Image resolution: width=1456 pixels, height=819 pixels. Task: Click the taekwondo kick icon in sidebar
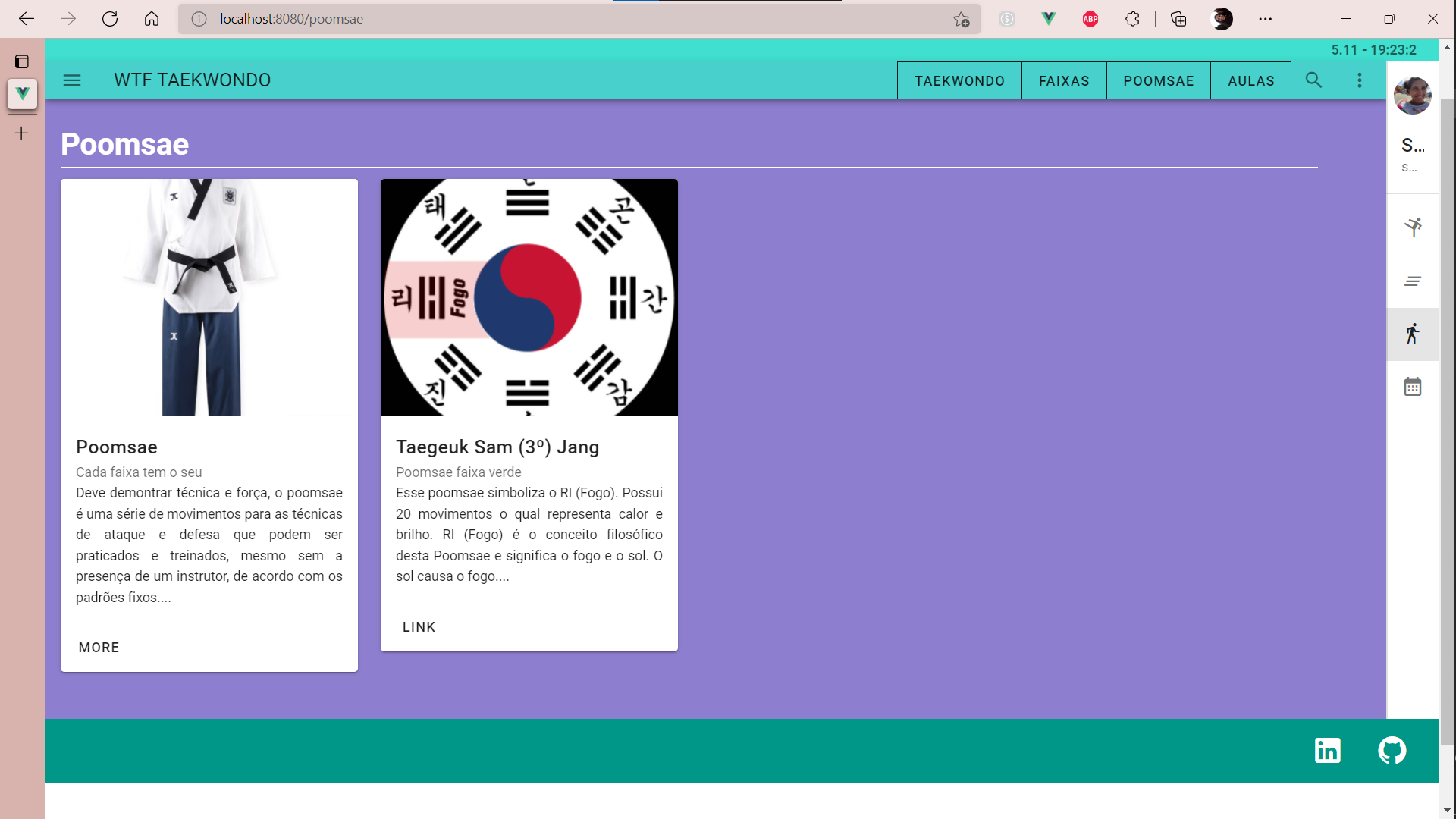click(1412, 227)
